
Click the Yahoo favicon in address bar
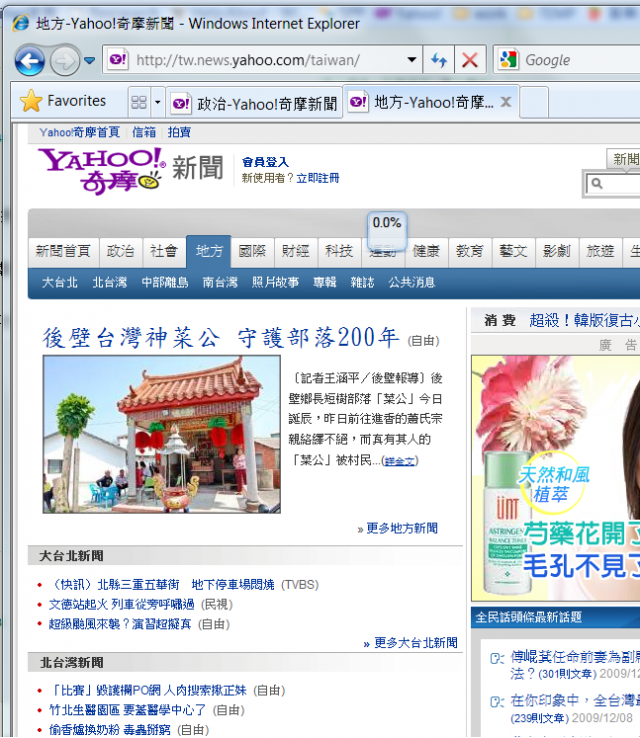click(118, 59)
